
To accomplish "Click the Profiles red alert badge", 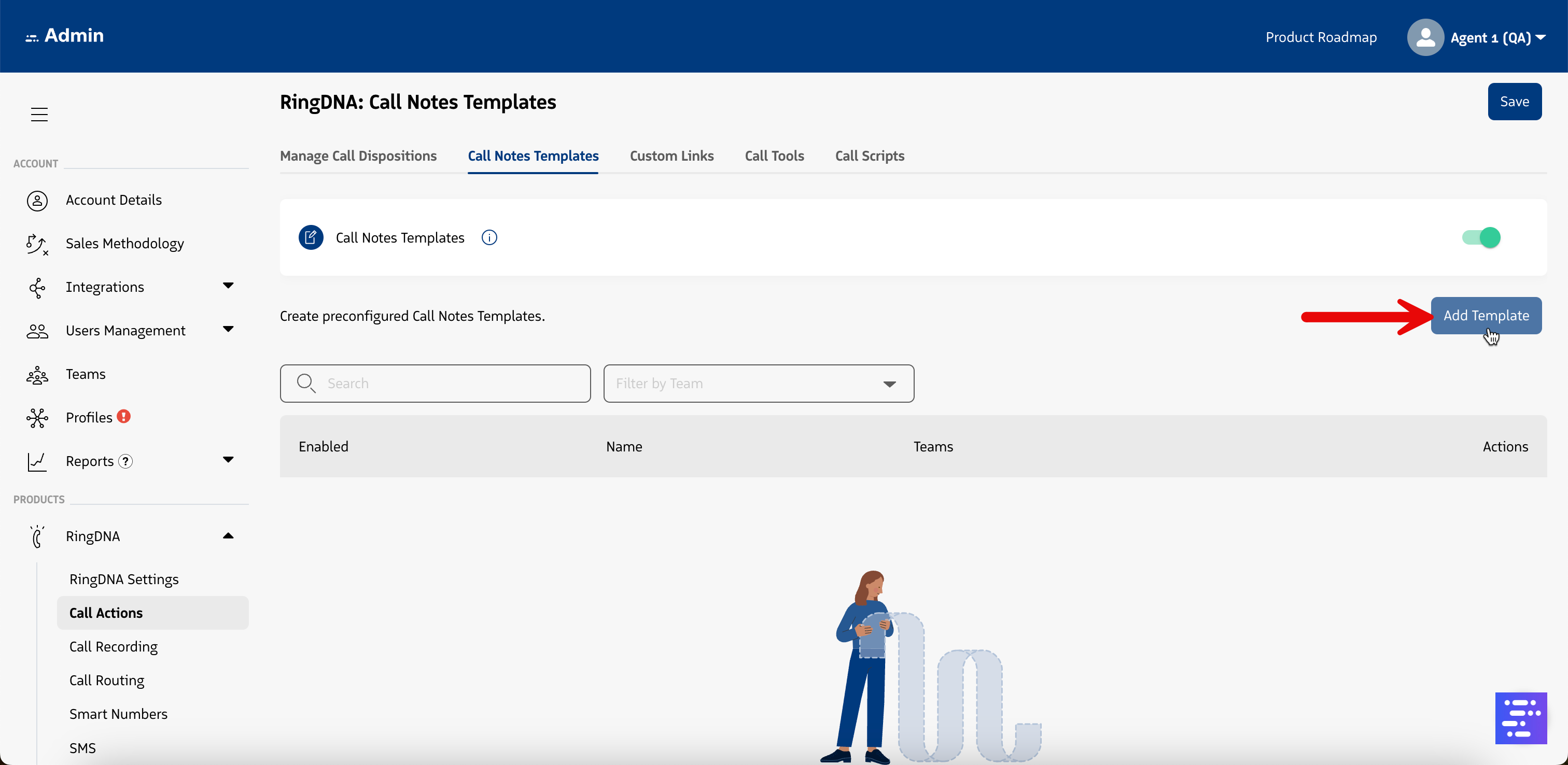I will tap(123, 416).
